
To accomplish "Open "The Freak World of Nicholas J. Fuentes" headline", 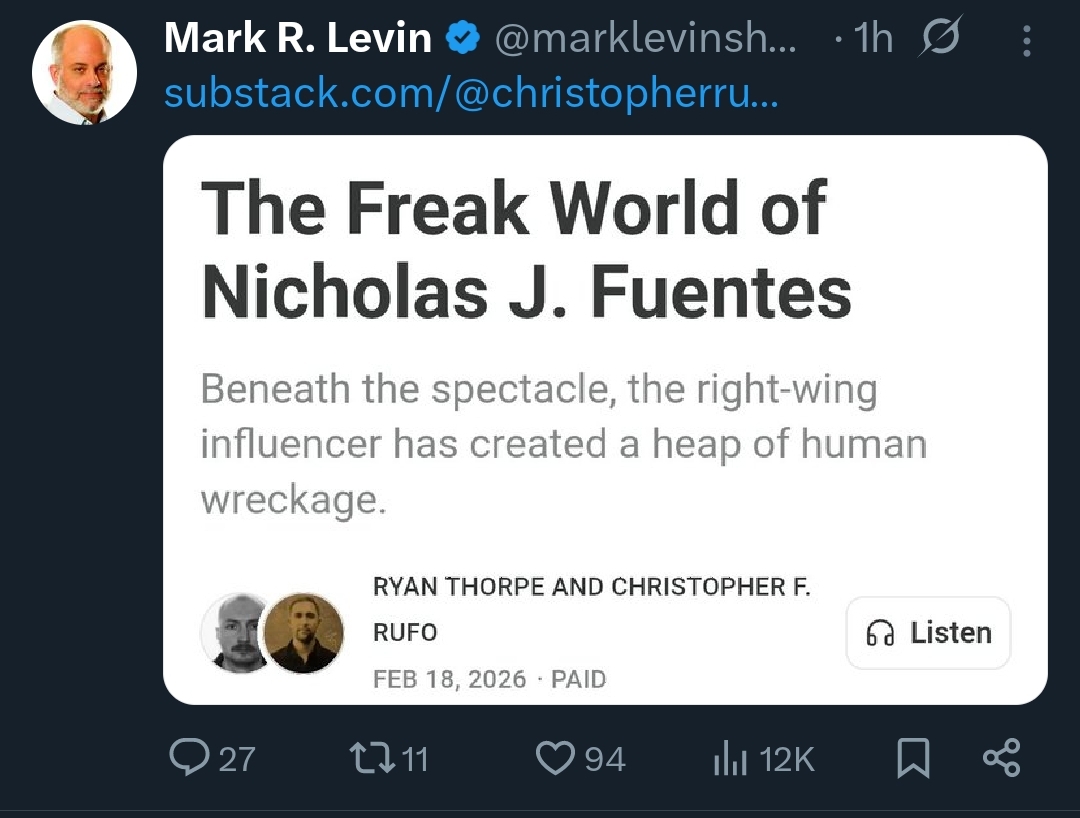I will (x=526, y=250).
